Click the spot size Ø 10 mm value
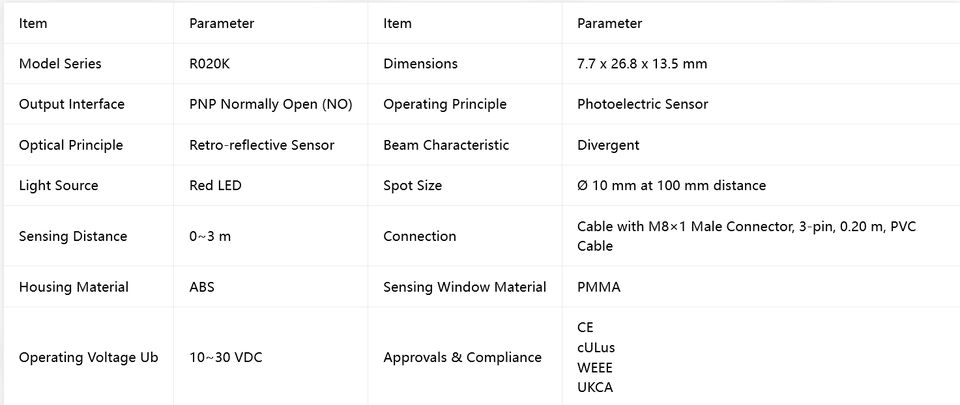This screenshot has width=960, height=405. [671, 185]
